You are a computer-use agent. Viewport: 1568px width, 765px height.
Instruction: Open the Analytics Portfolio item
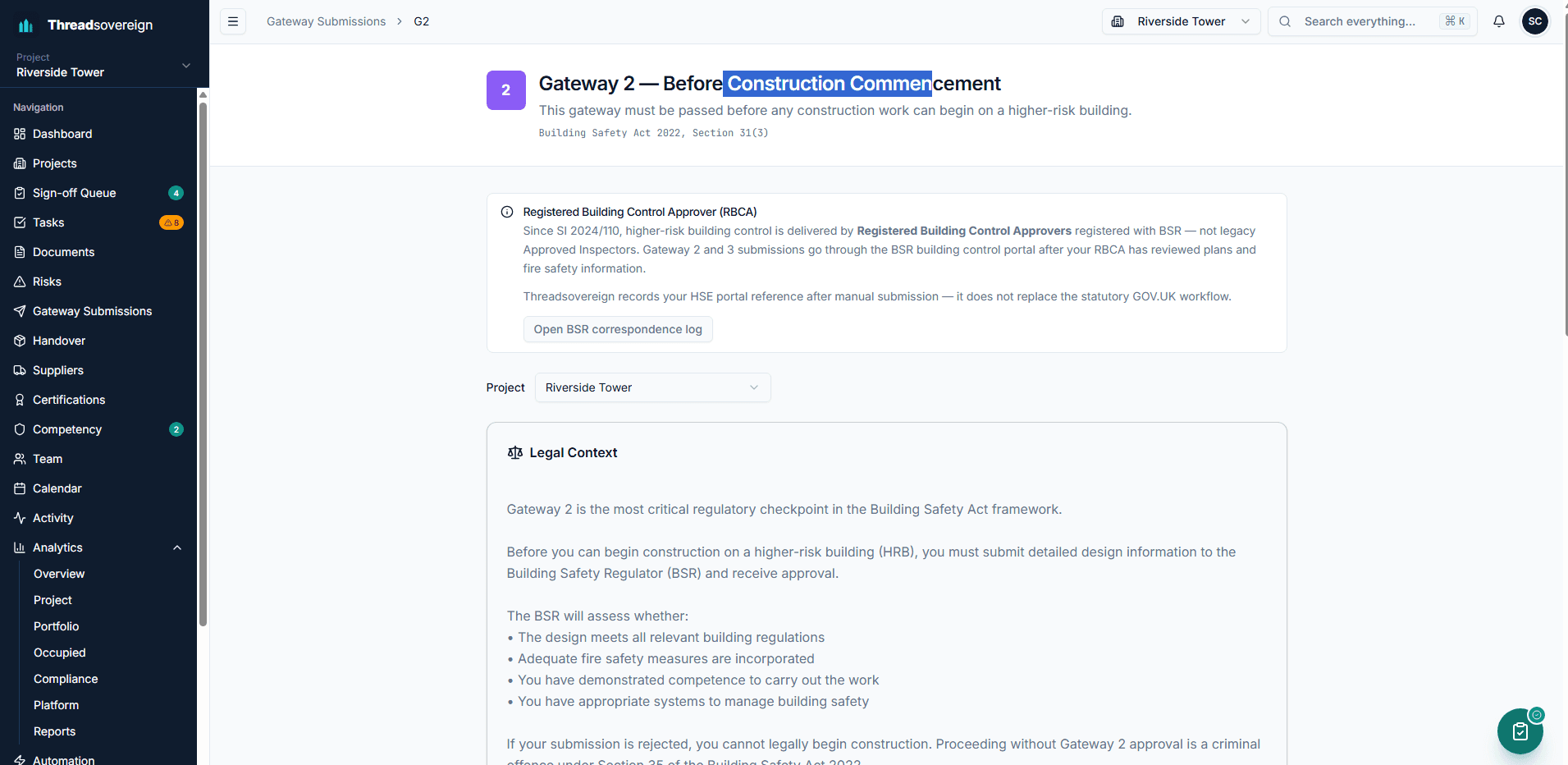coord(57,626)
